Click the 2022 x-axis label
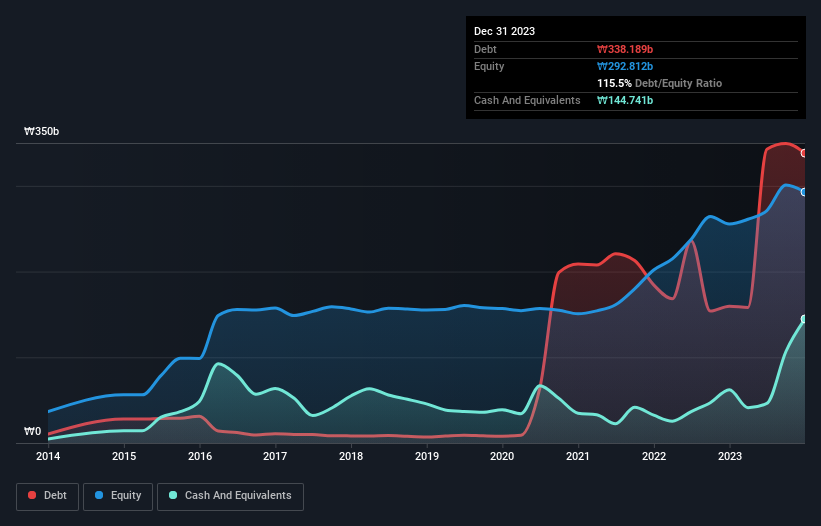 [x=654, y=456]
